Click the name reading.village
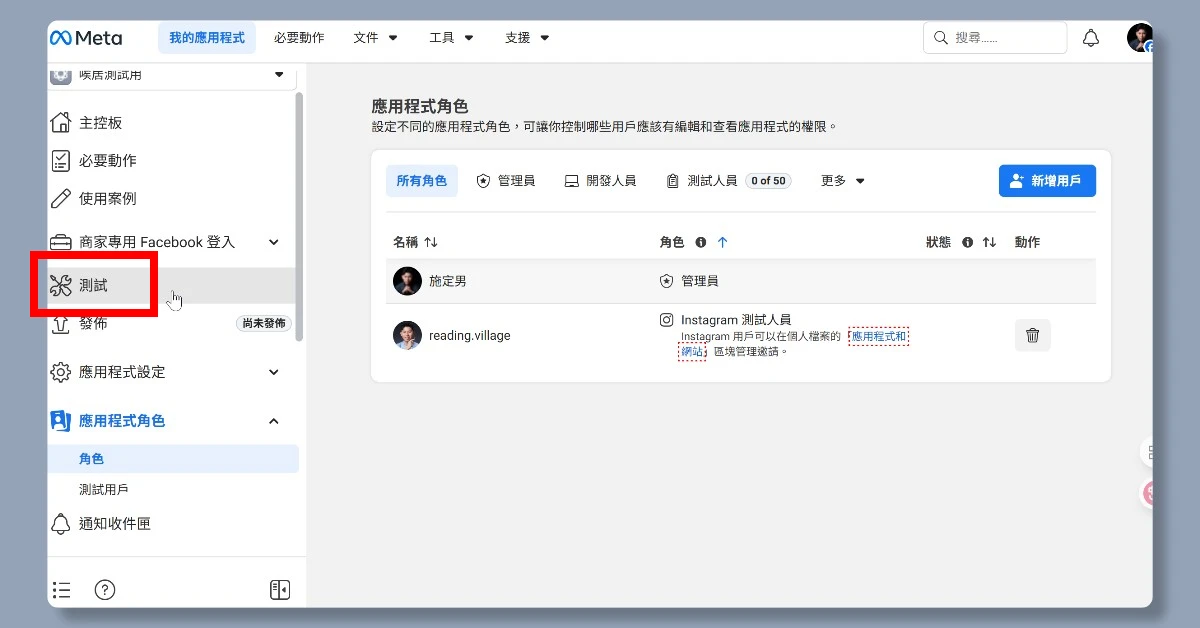1200x628 pixels. click(470, 335)
